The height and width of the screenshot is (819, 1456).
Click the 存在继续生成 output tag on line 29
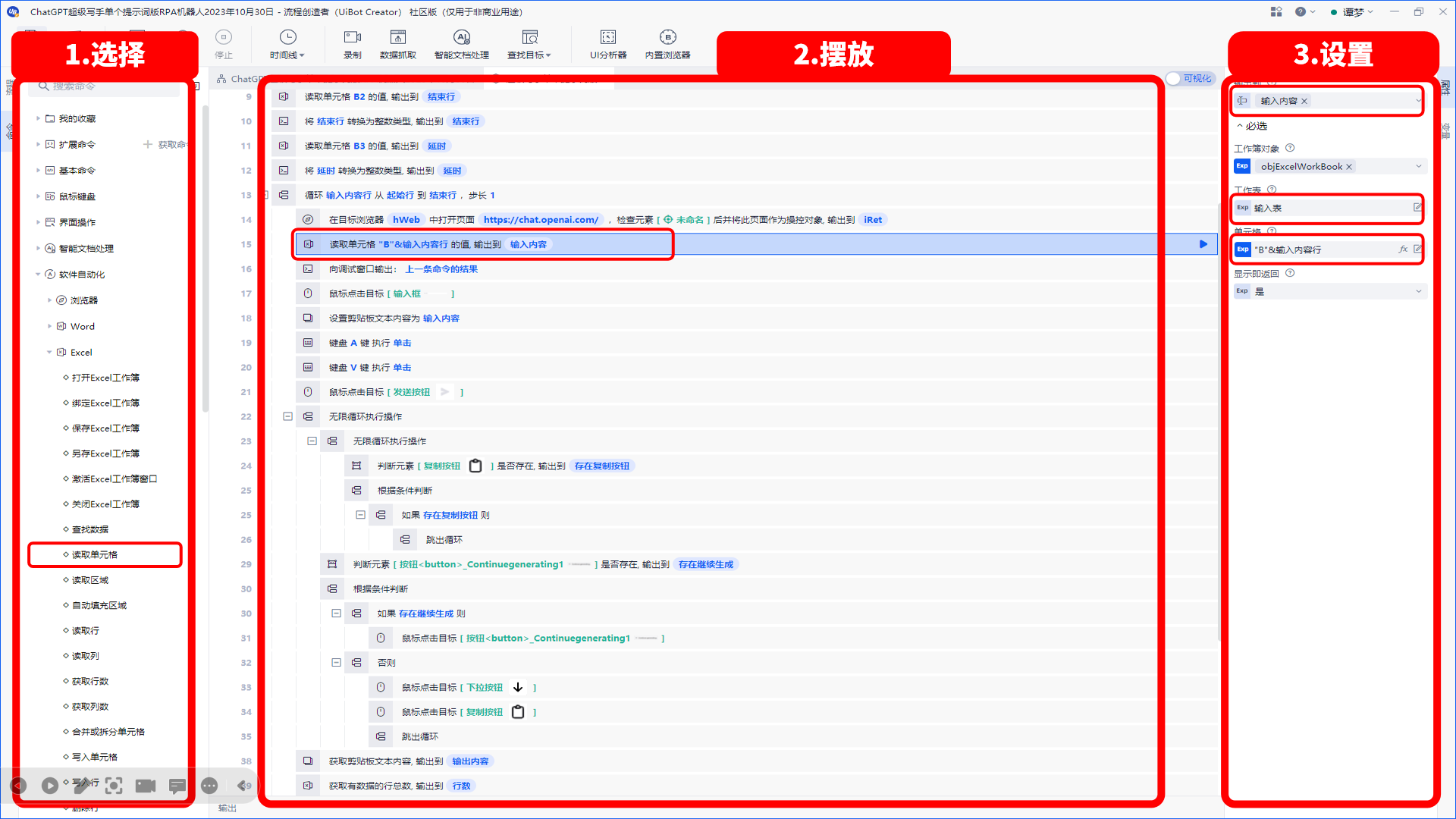tap(706, 564)
